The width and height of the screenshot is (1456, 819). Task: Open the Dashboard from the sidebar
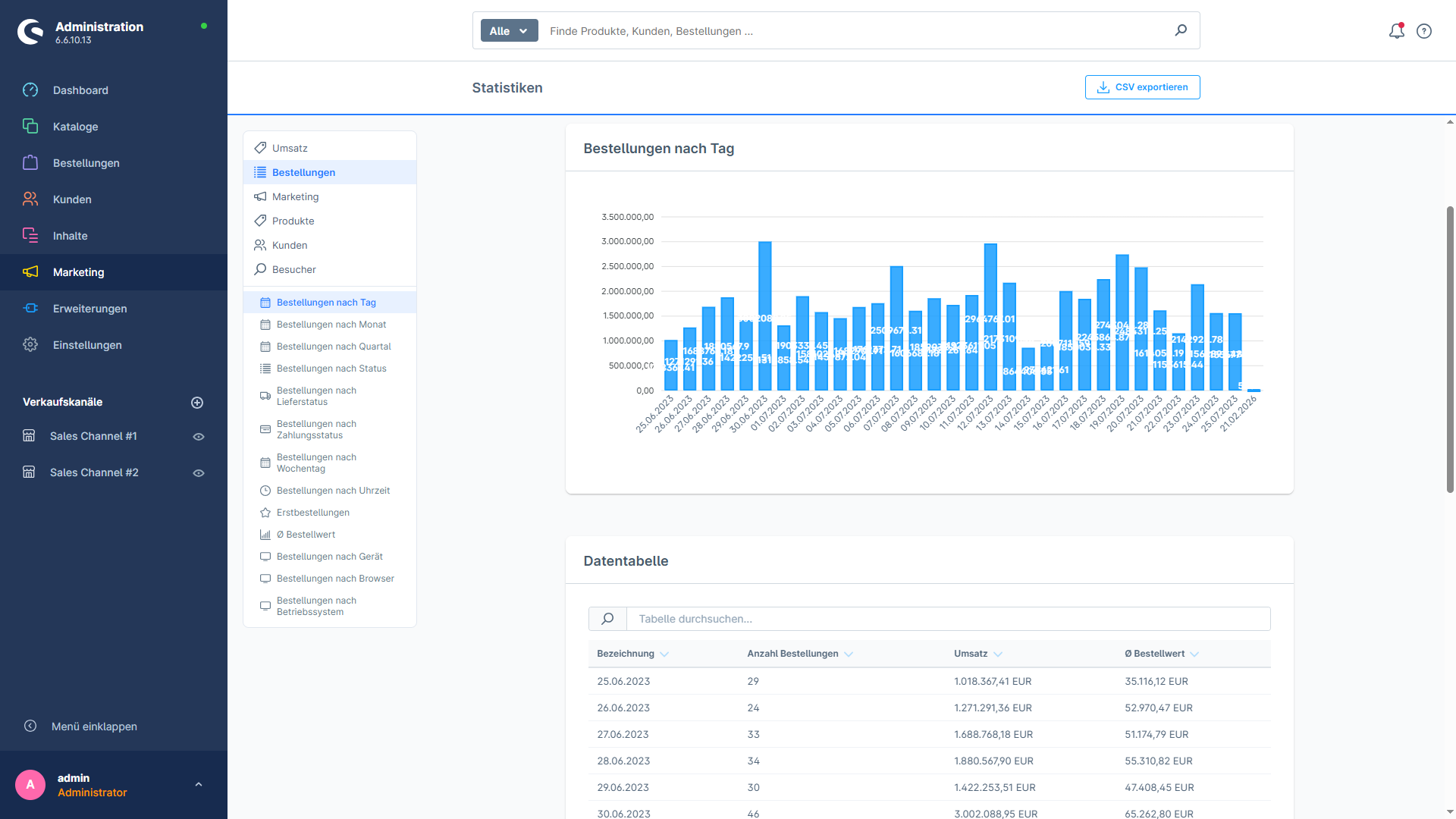click(x=80, y=89)
